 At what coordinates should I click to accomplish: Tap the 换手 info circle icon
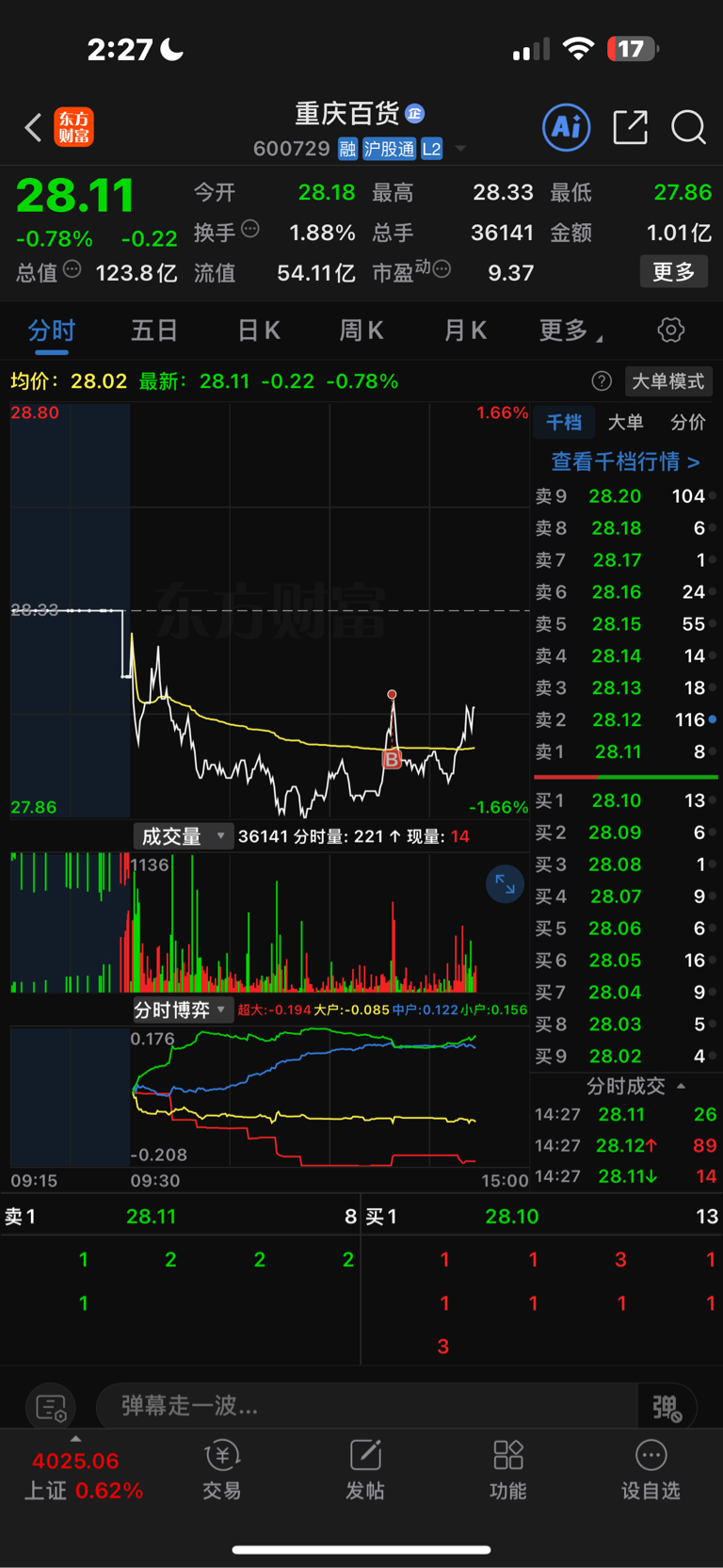[250, 228]
